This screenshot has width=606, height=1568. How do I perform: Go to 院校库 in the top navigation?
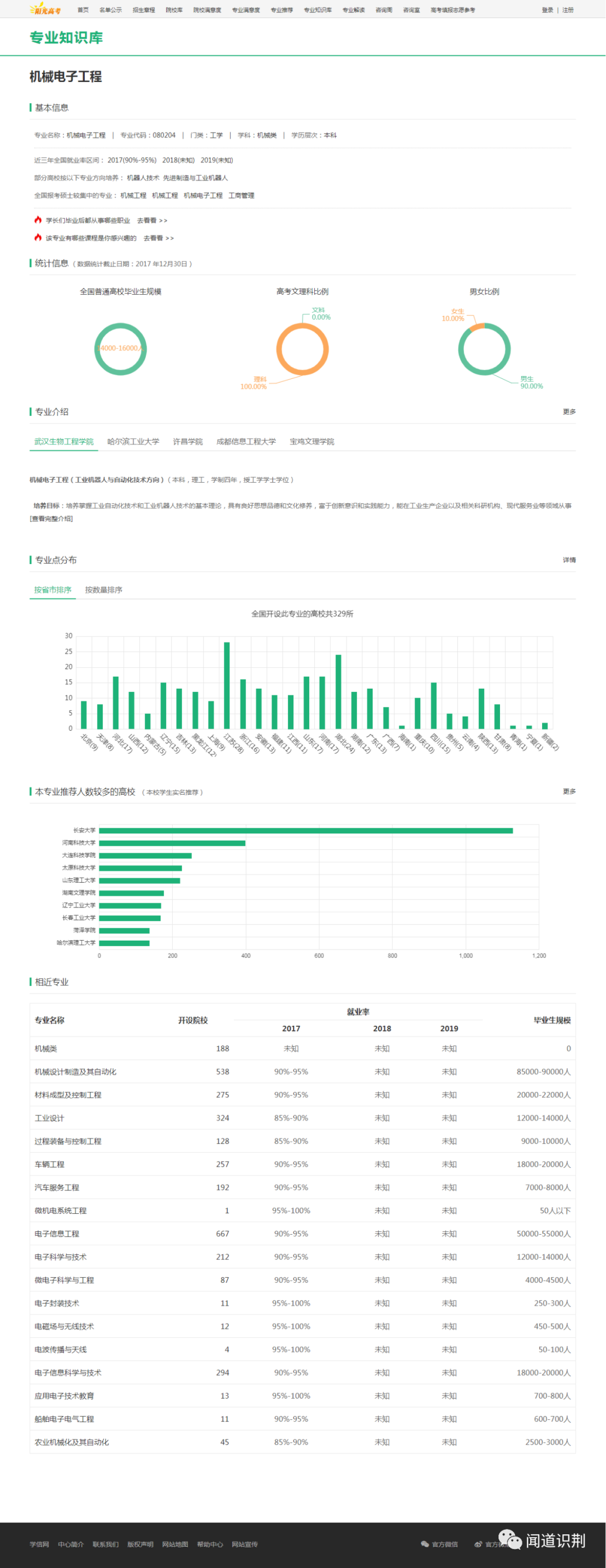174,10
